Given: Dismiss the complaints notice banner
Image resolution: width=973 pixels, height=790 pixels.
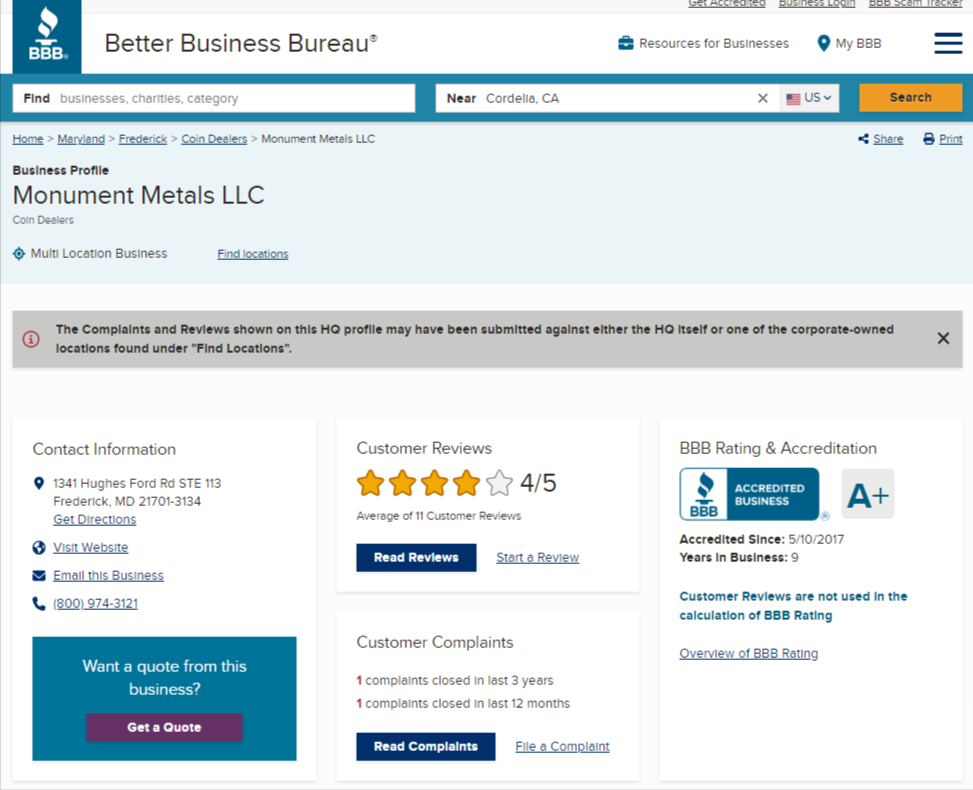Looking at the screenshot, I should coord(943,338).
